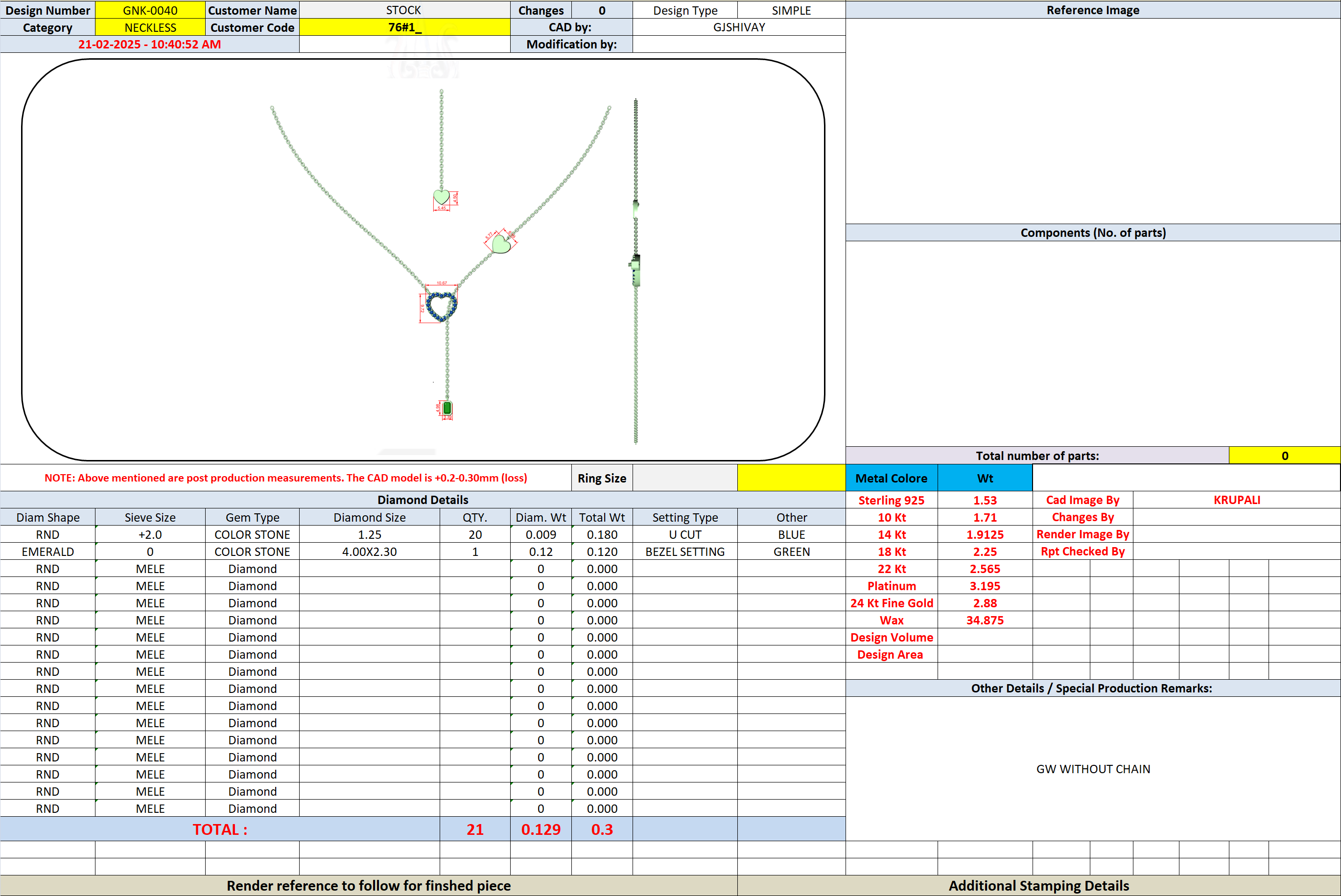Click the Design Type value SIMPLE

tap(791, 10)
